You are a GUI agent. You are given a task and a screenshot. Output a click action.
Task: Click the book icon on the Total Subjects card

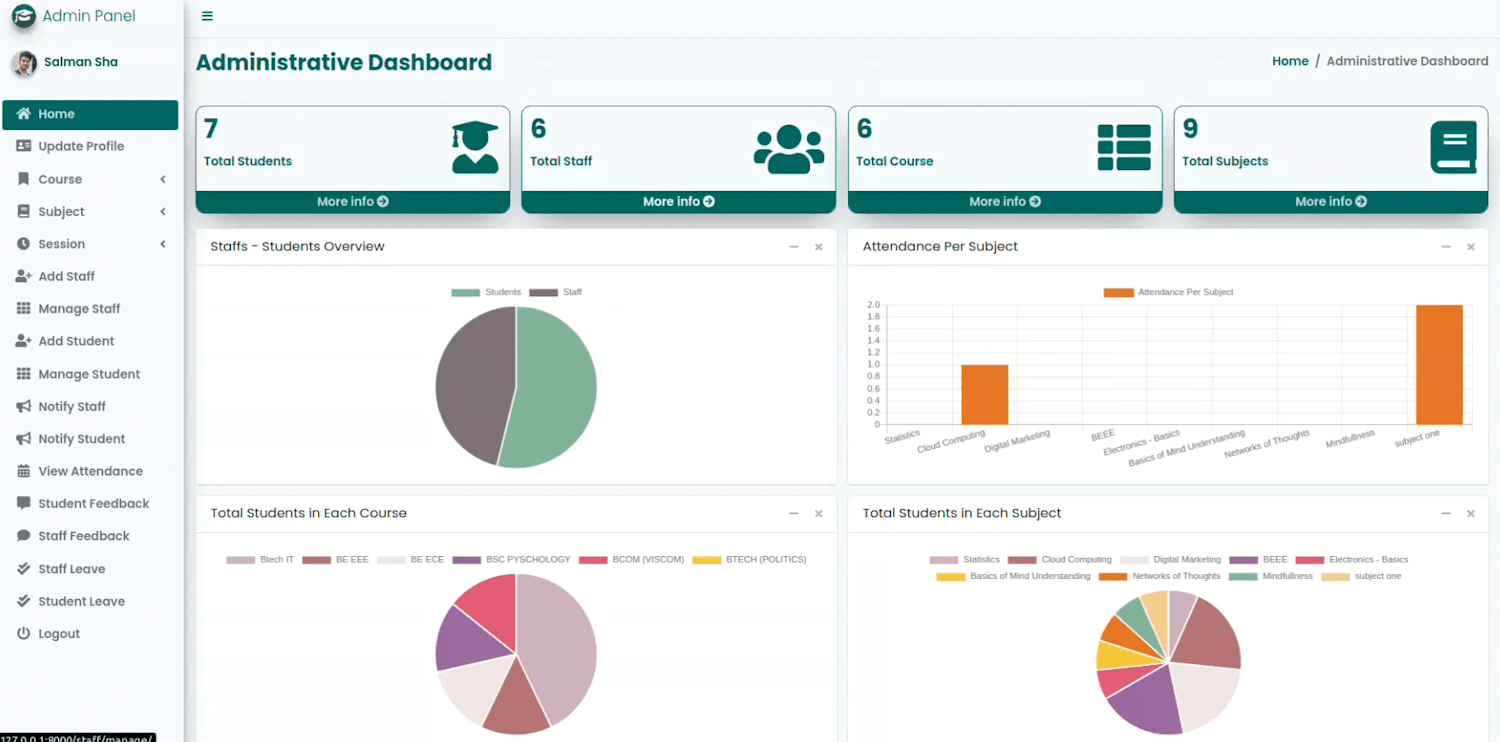point(1454,148)
